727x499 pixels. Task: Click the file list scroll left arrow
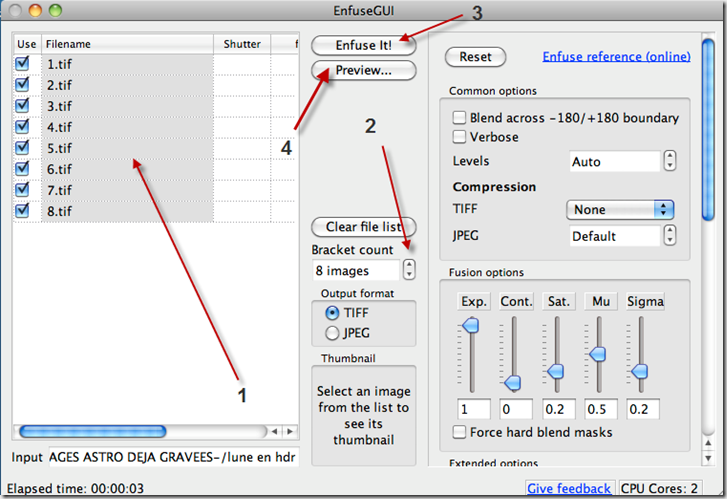[x=274, y=431]
